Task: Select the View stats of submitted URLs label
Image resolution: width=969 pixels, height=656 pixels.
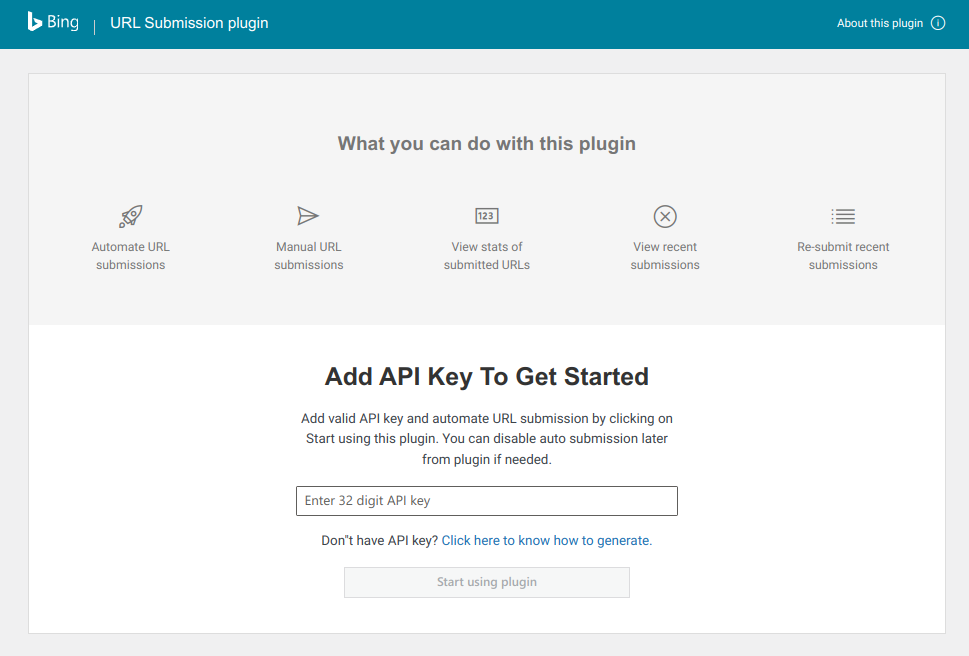Action: 487,256
